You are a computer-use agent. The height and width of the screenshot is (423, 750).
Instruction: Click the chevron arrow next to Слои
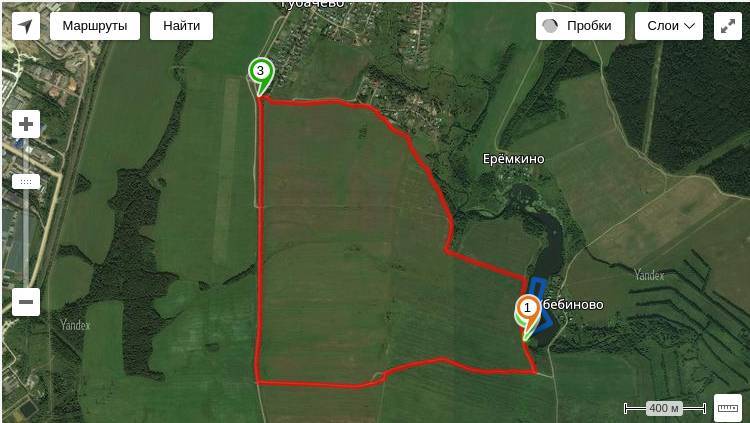click(689, 26)
